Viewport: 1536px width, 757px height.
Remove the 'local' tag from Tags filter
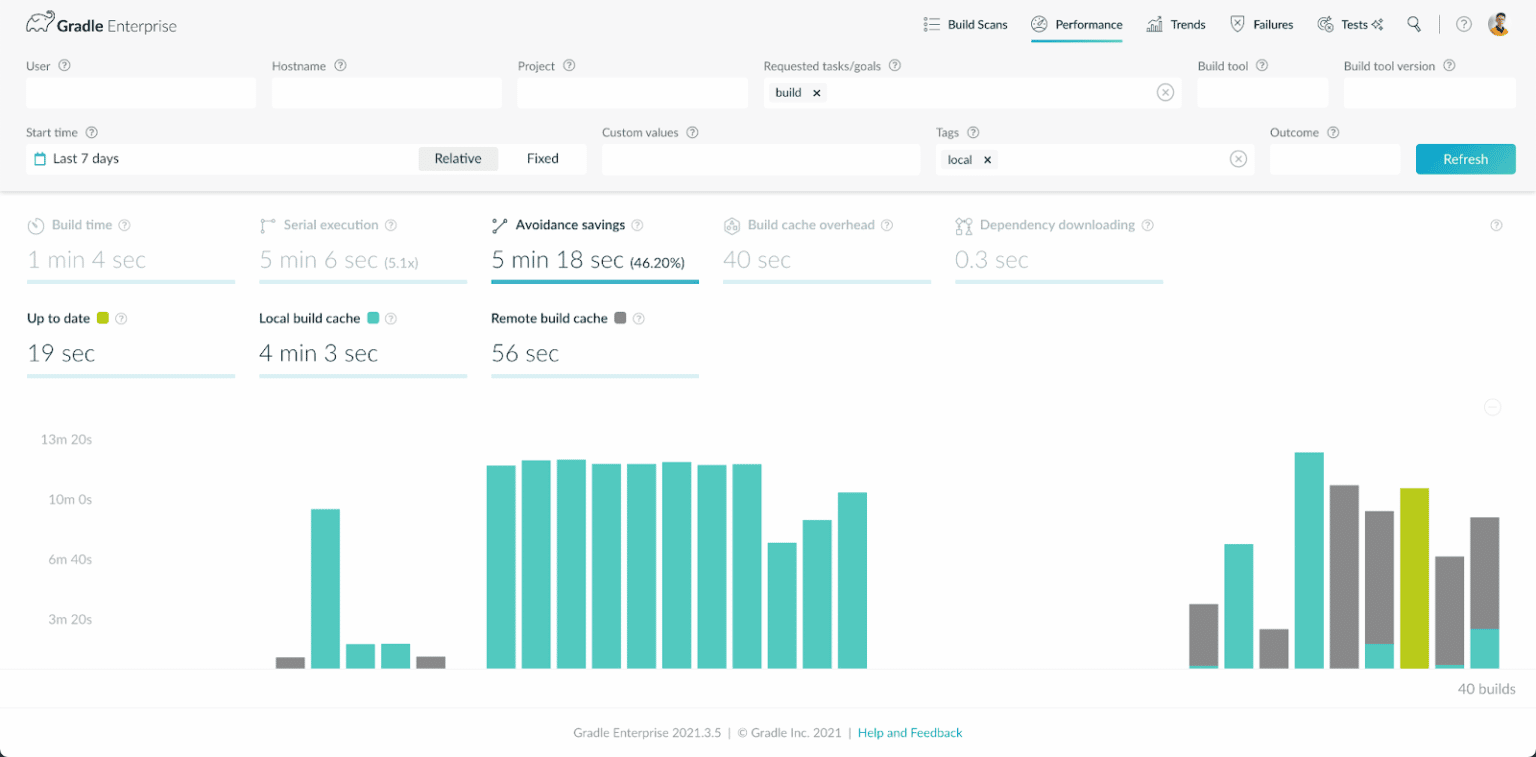tap(986, 159)
